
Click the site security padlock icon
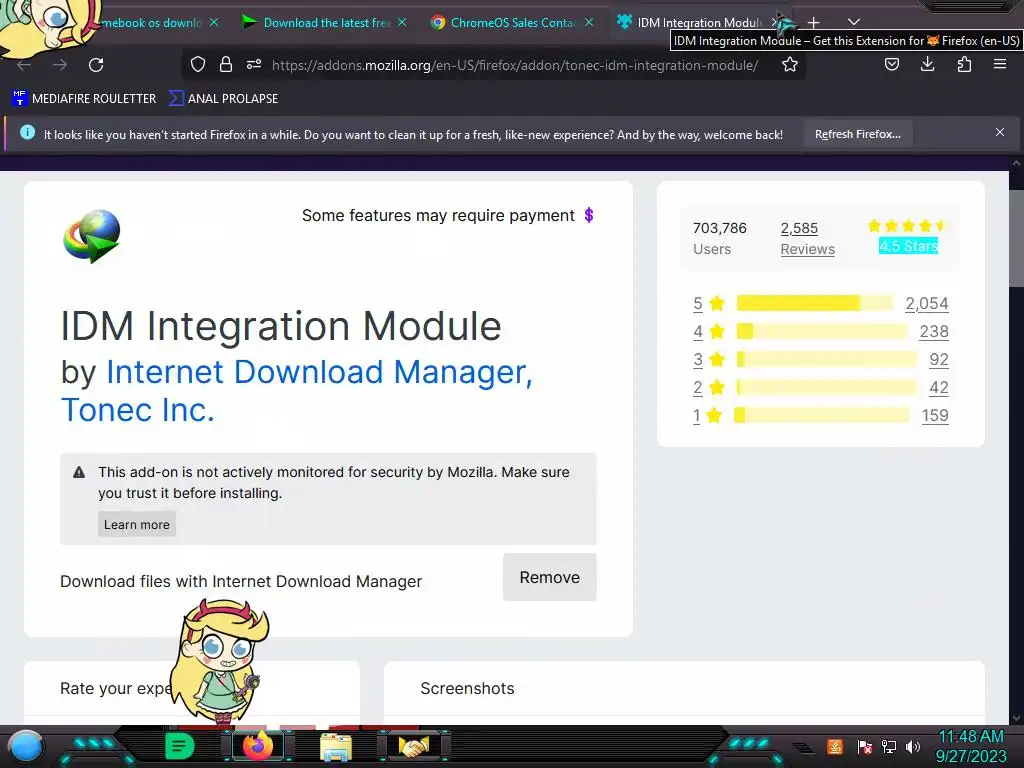coord(226,64)
